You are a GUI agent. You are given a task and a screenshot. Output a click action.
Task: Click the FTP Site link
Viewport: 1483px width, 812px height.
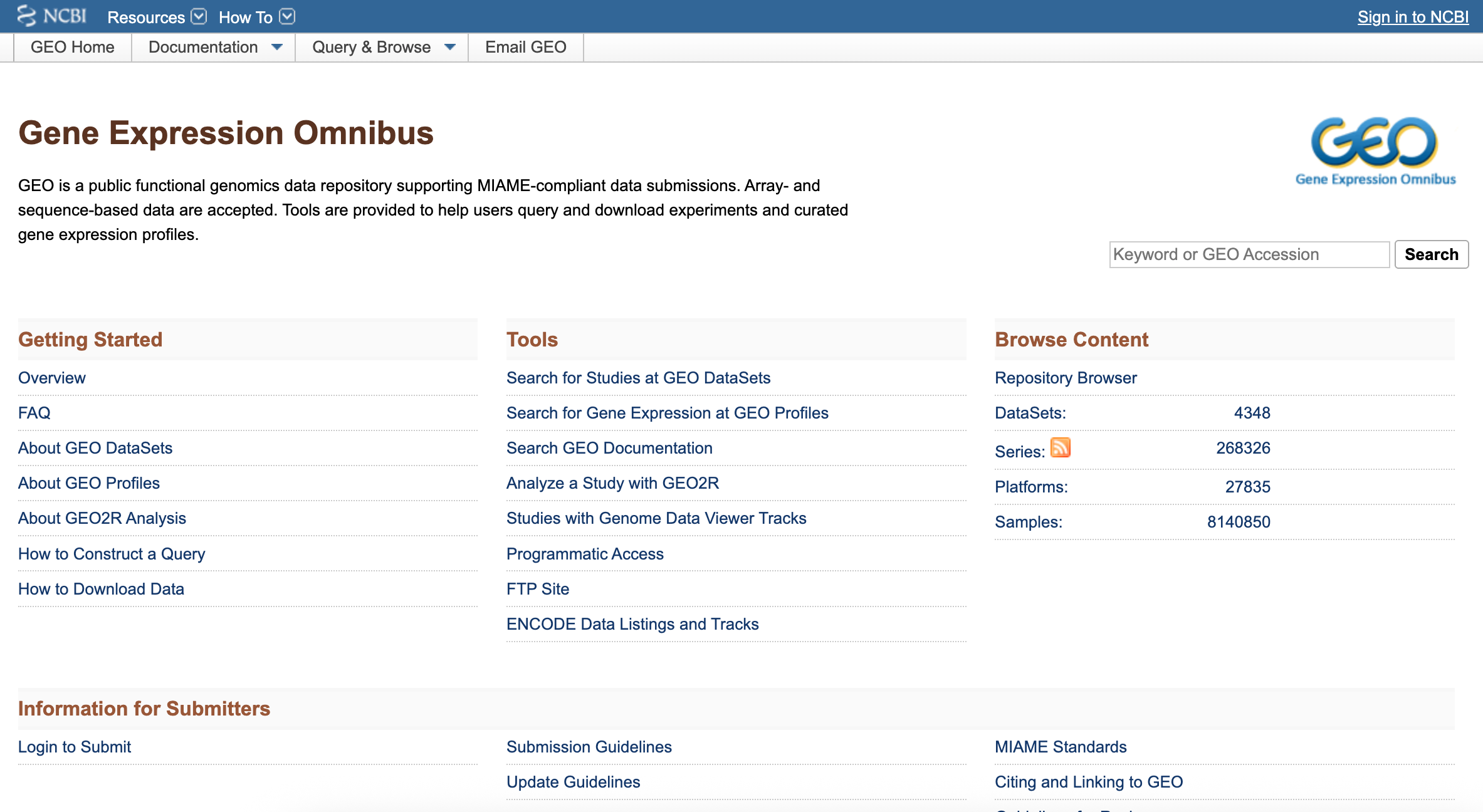[x=537, y=589]
